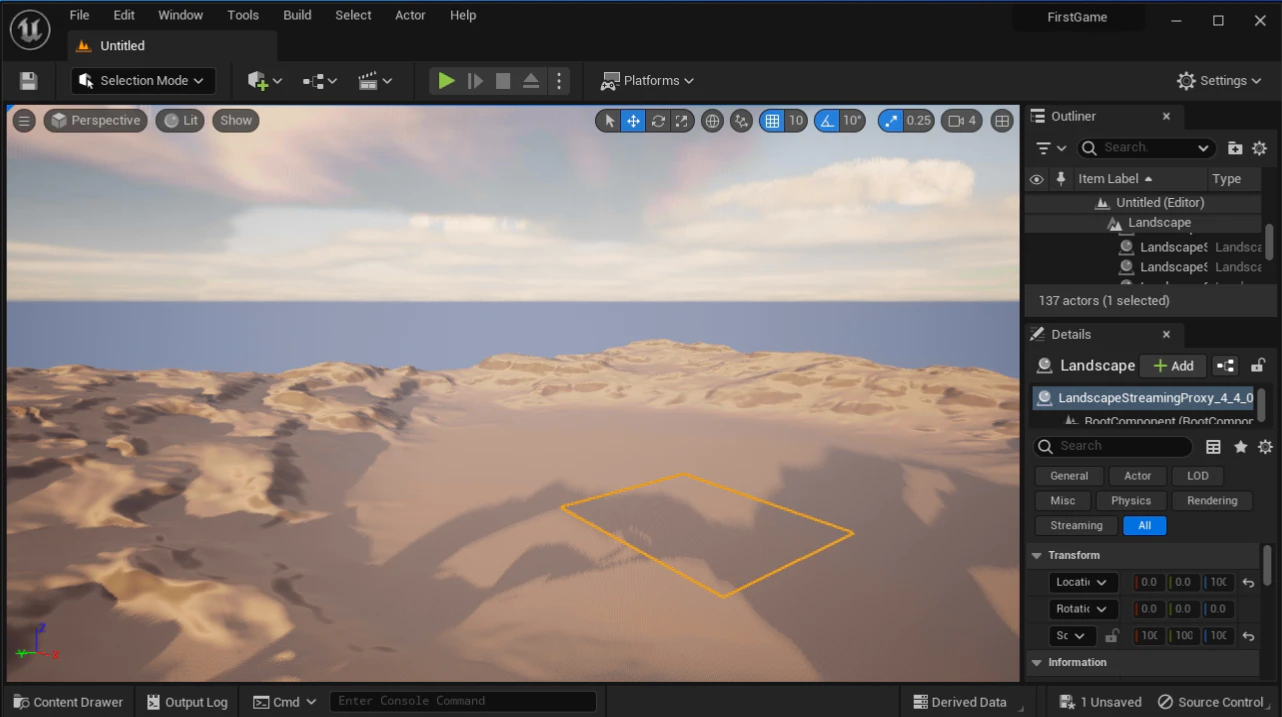Open the Tools menu

243,15
